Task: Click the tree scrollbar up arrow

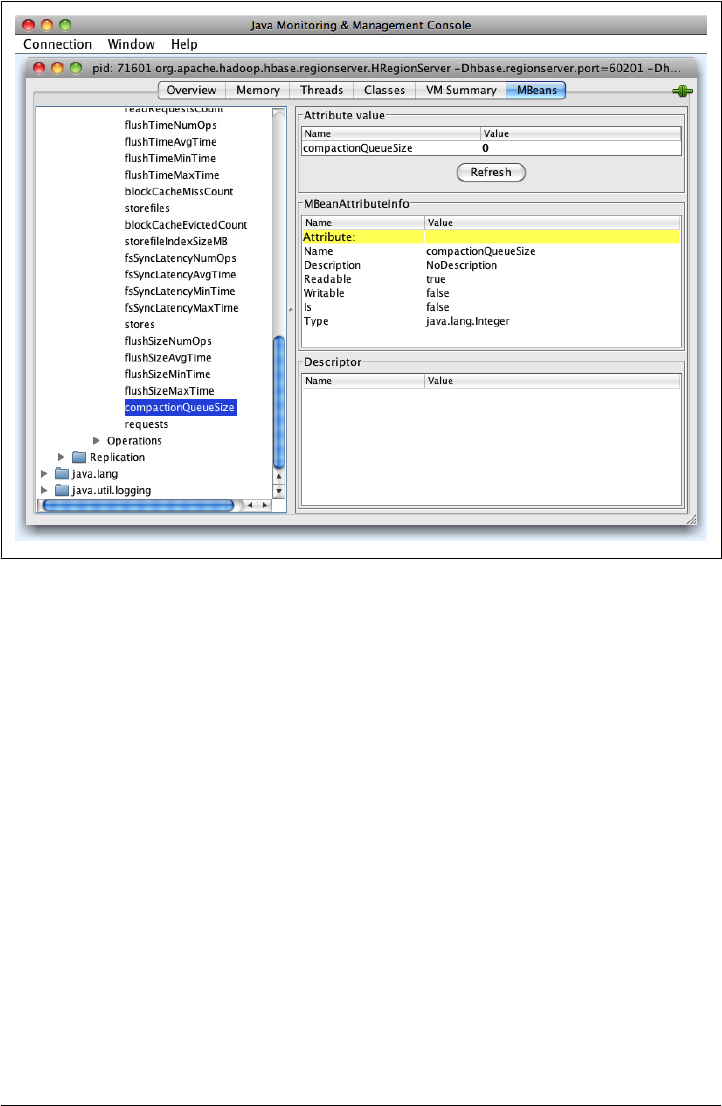Action: [x=279, y=478]
